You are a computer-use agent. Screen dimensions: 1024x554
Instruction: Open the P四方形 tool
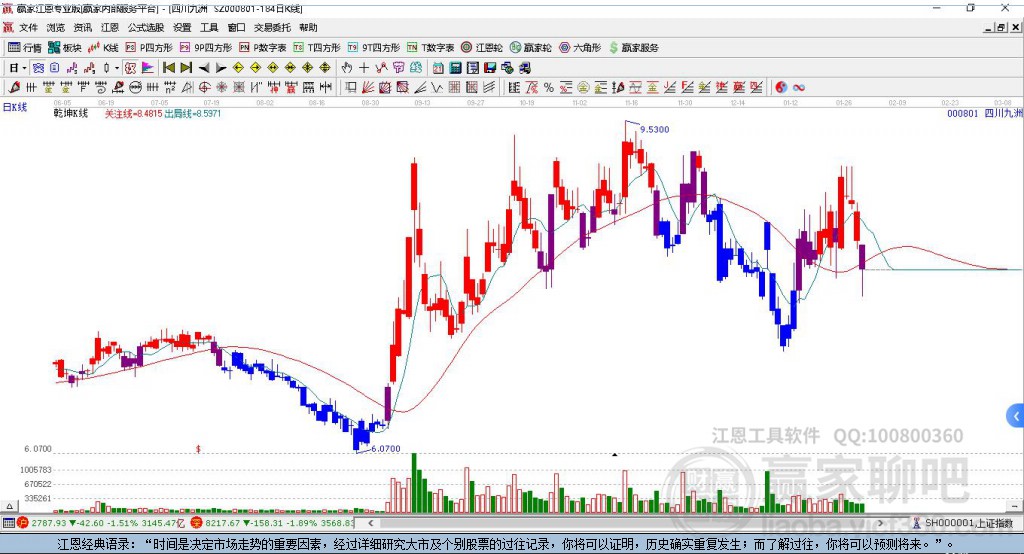149,48
